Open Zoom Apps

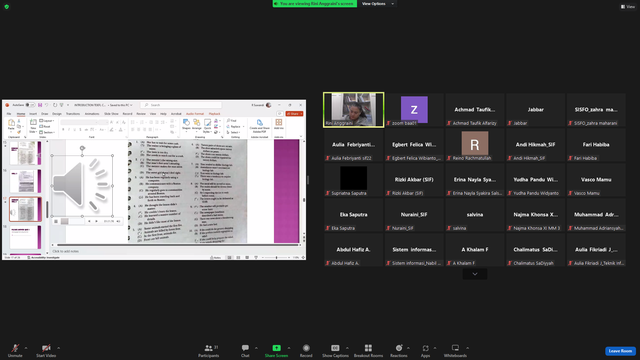click(x=425, y=350)
